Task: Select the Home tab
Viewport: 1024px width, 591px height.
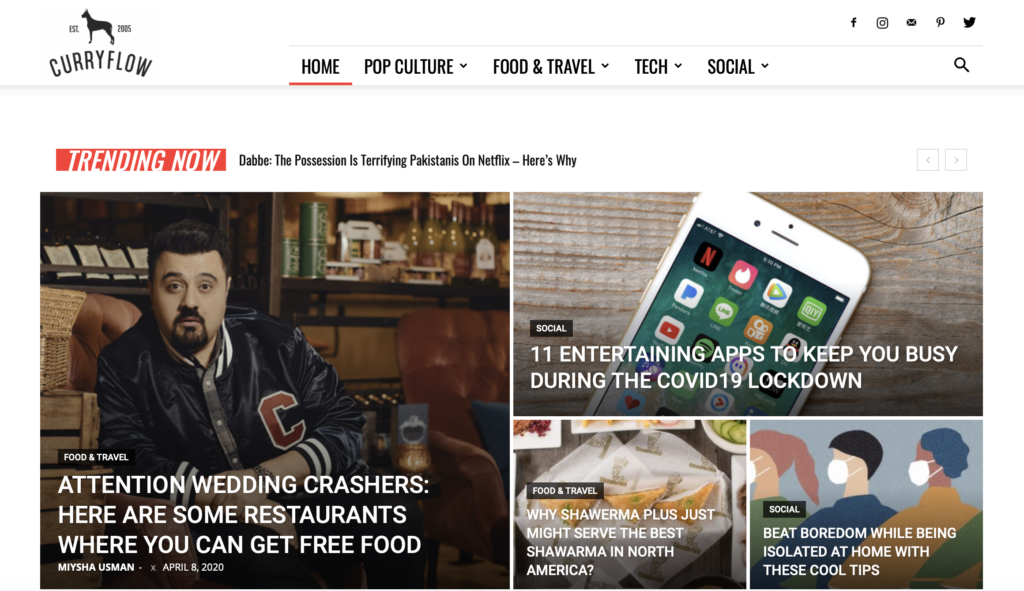Action: coord(320,67)
